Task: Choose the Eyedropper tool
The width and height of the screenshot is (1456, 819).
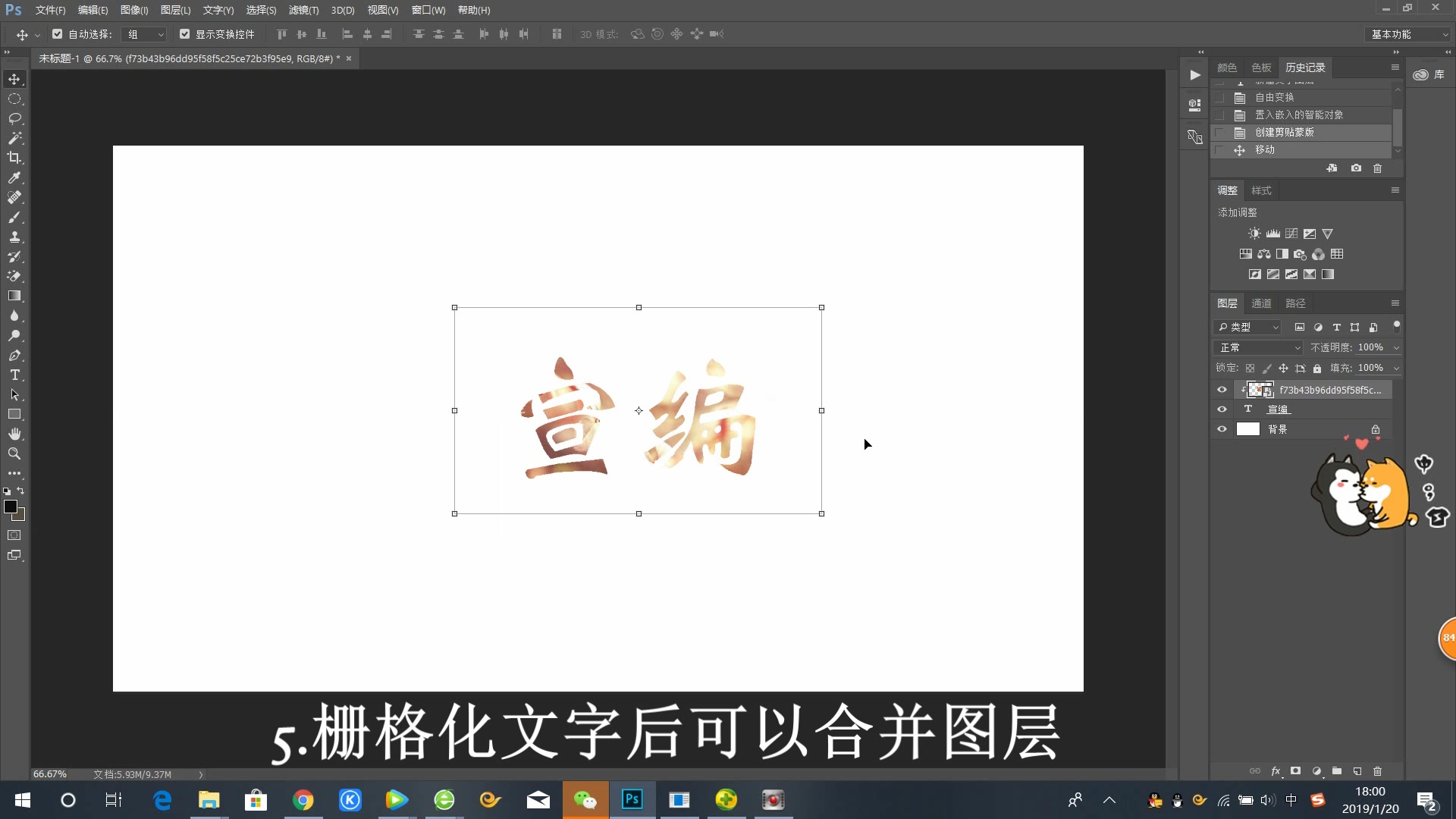Action: (x=14, y=177)
